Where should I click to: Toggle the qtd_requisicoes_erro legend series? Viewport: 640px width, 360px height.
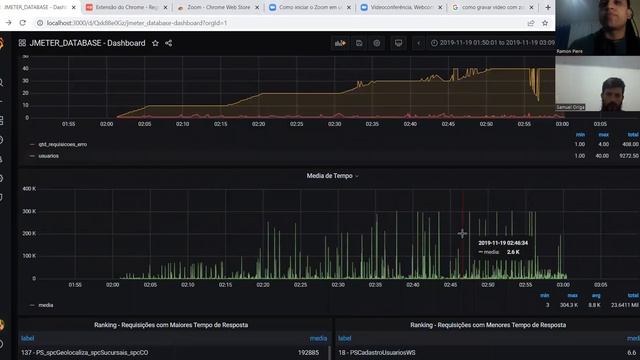coord(62,144)
